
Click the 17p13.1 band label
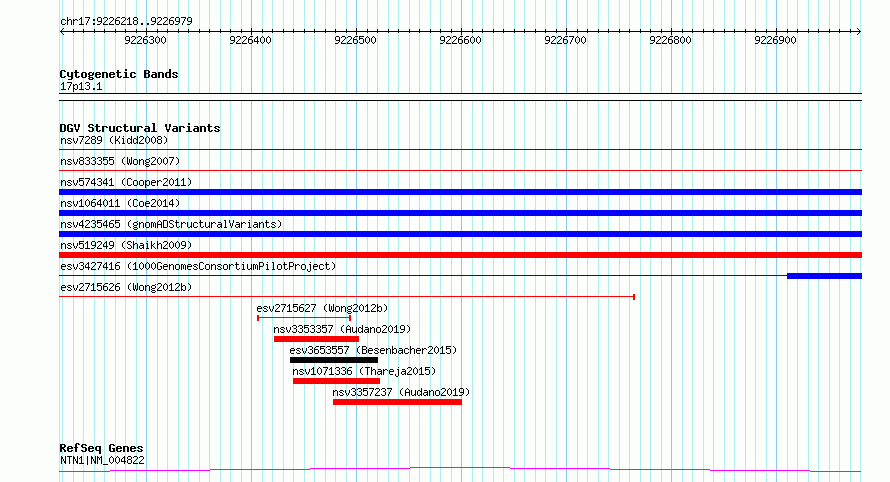(81, 86)
